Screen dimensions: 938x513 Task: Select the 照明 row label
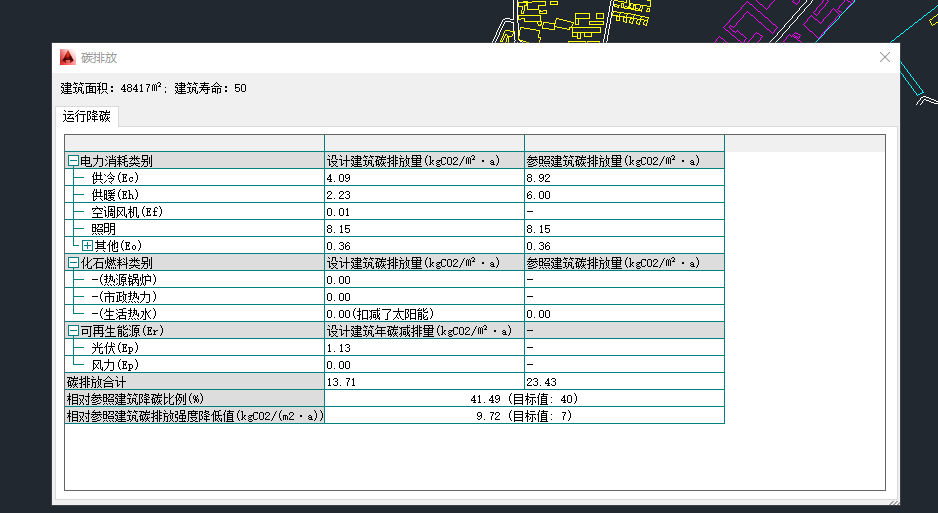[x=103, y=229]
